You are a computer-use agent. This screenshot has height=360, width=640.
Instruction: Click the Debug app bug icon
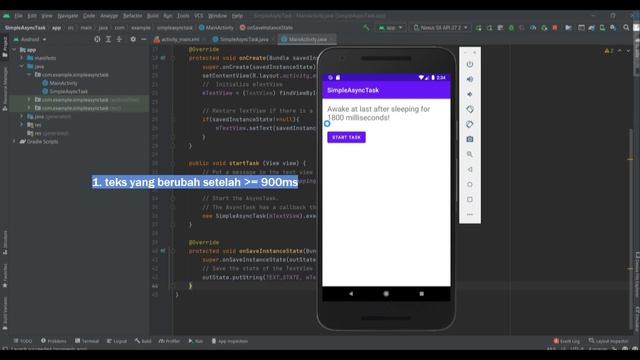(x=511, y=28)
